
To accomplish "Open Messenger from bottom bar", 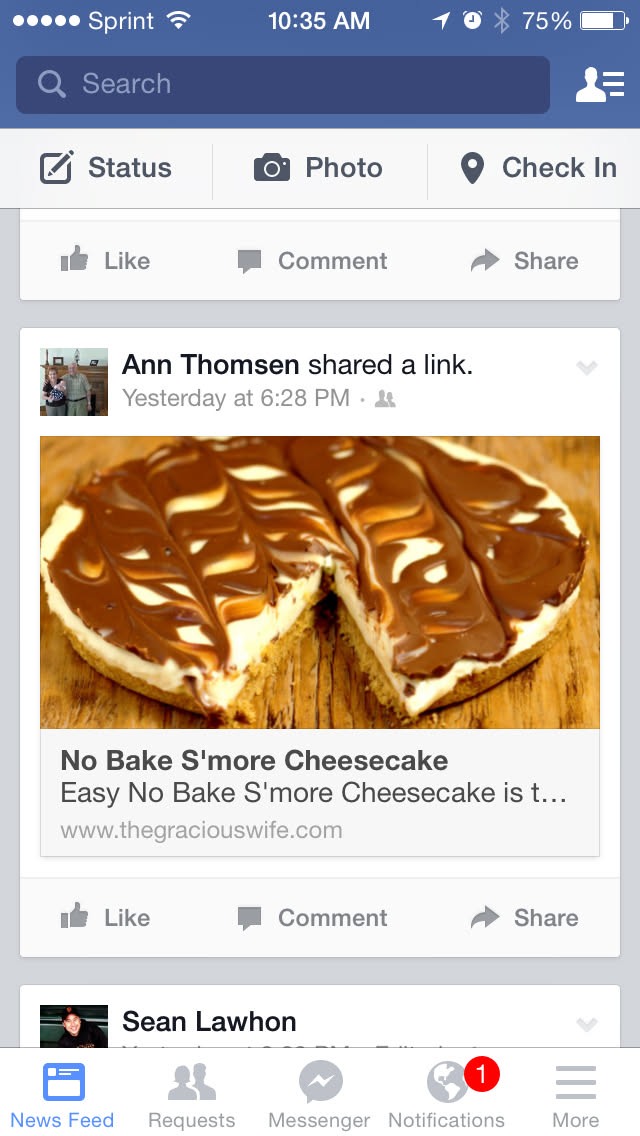I will pos(320,1094).
